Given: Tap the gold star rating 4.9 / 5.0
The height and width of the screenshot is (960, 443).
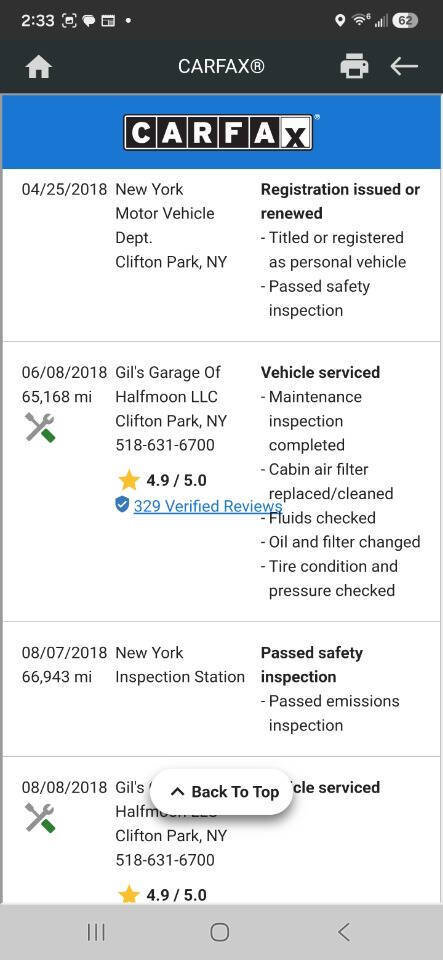Looking at the screenshot, I should click(x=162, y=481).
